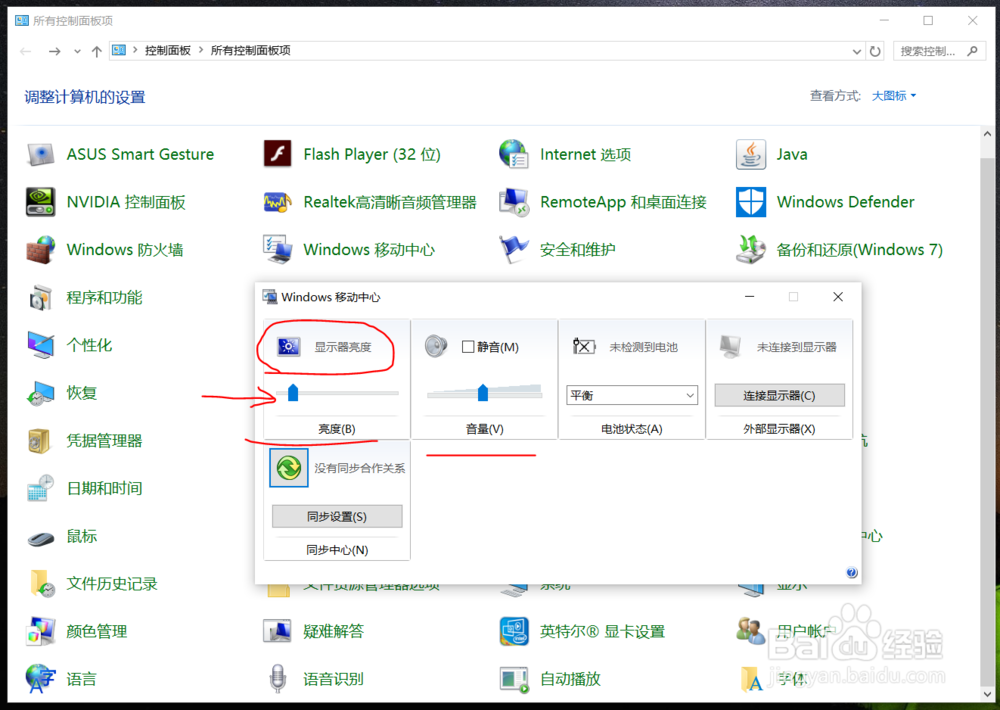1000x710 pixels.
Task: Open 文件历史记录 folder icon
Action: tap(41, 584)
